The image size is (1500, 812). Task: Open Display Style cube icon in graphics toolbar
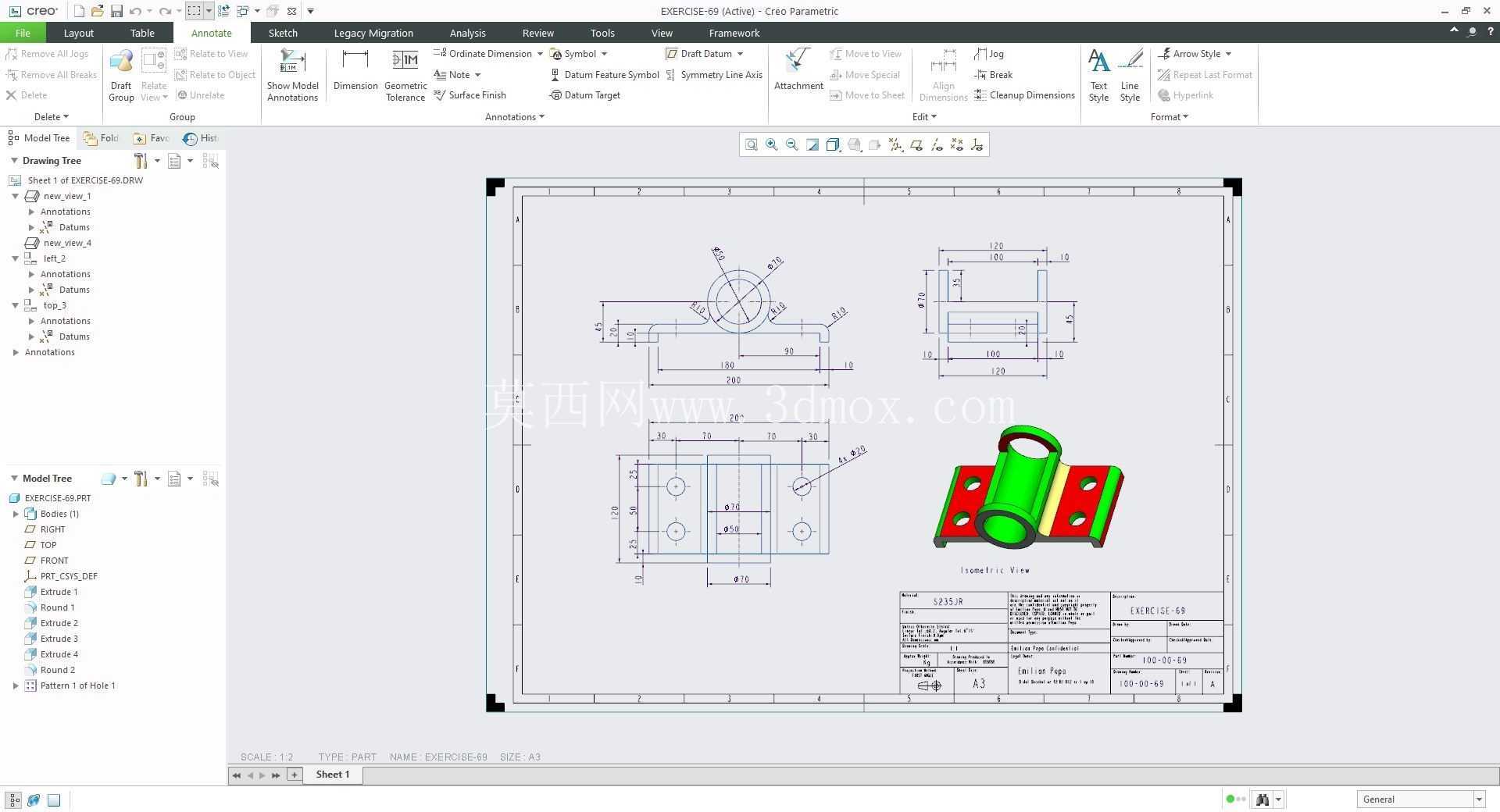[833, 144]
